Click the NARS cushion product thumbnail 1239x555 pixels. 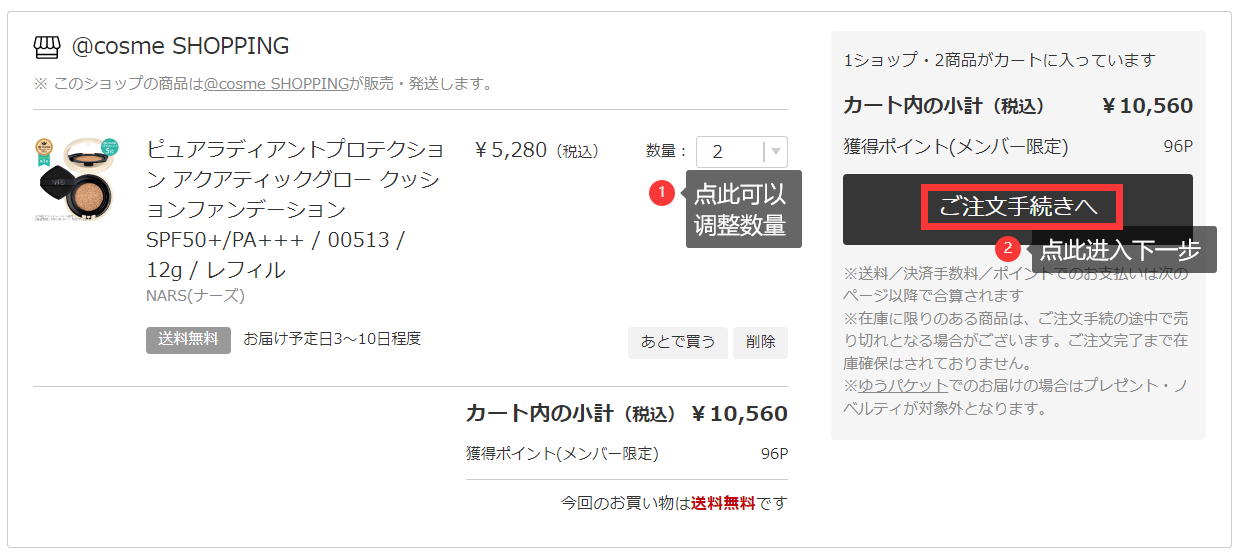click(x=80, y=179)
